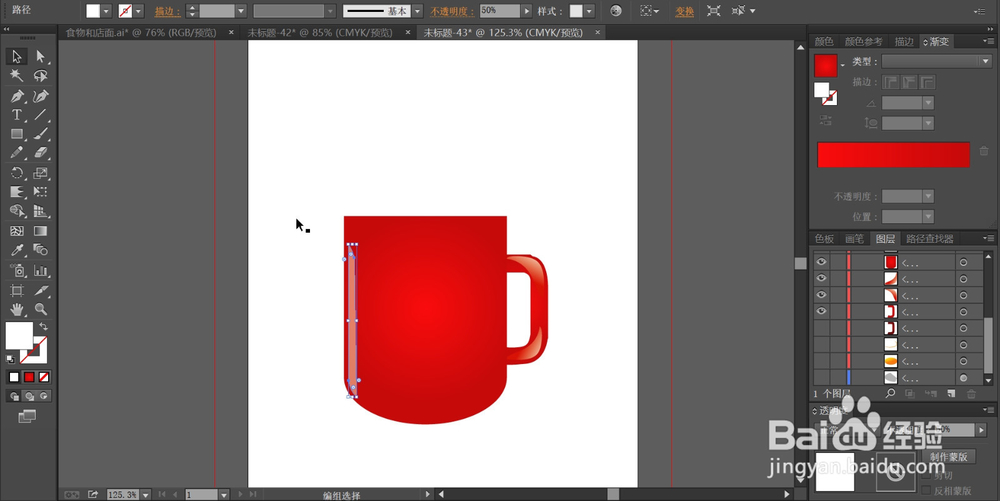Select the Direct Selection tool
This screenshot has width=1000, height=501.
[x=40, y=57]
